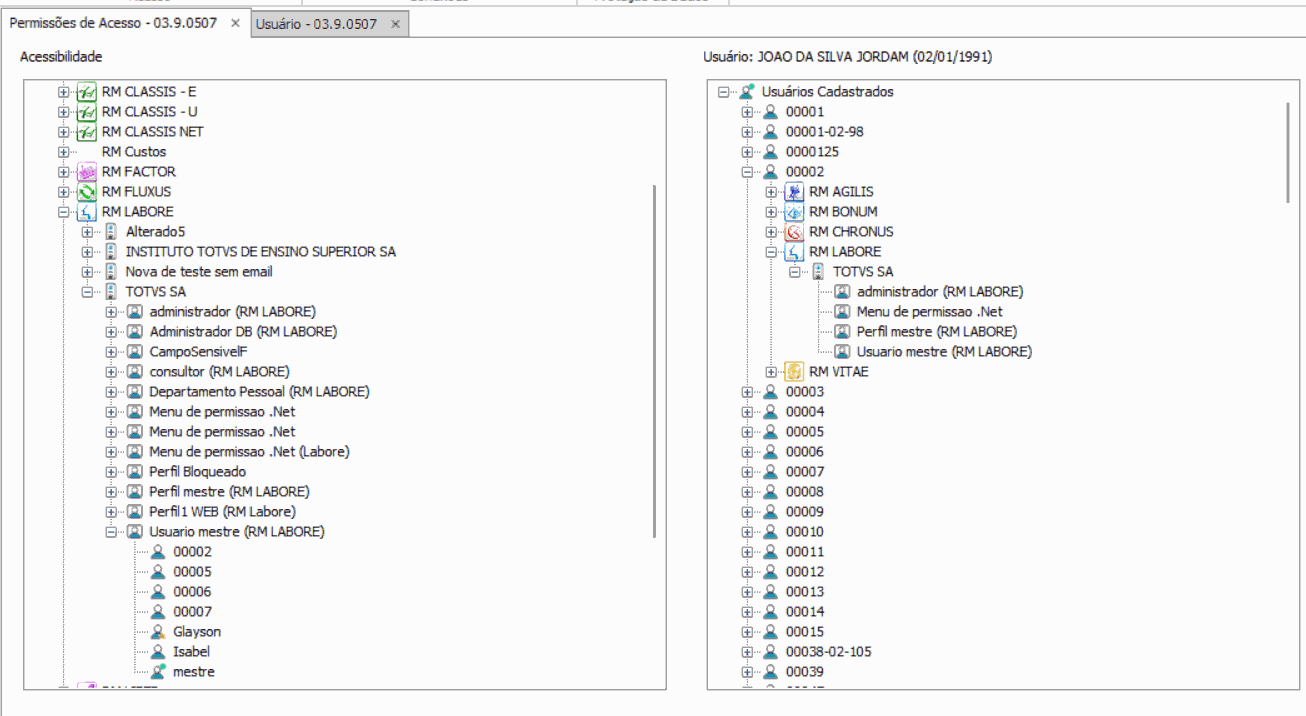1306x716 pixels.
Task: Click the RM FACTOR module icon
Action: (87, 172)
